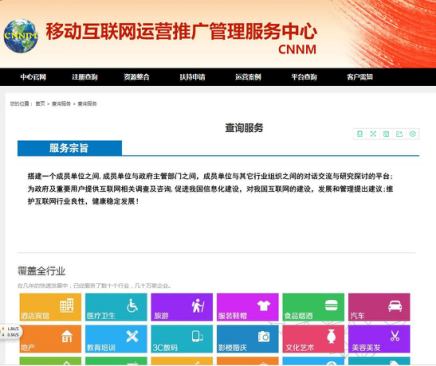This screenshot has width=436, height=366.
Task: Open the 3C数码 phone tile
Action: coord(182,339)
